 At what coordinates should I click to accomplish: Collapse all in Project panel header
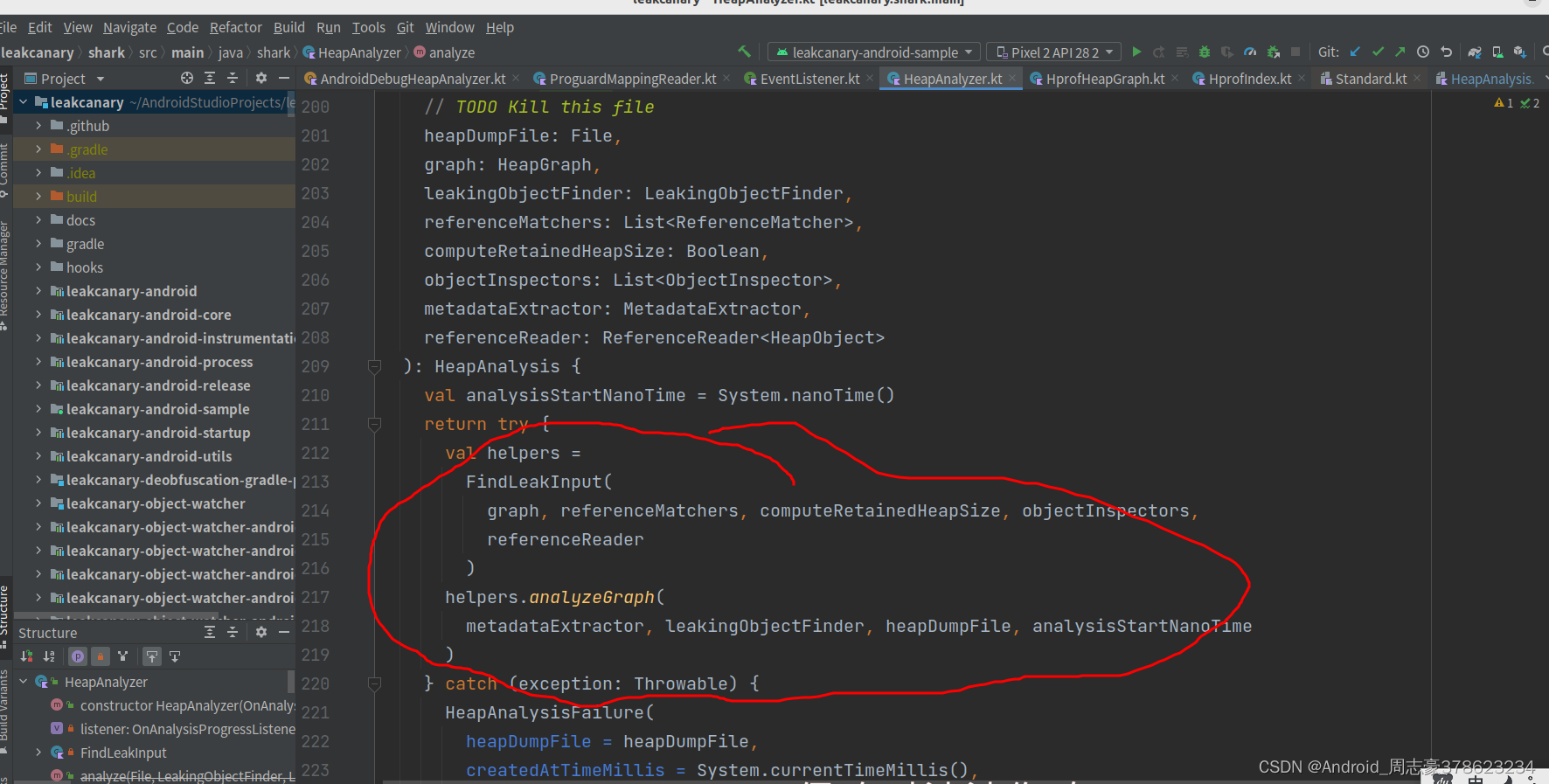tap(233, 79)
